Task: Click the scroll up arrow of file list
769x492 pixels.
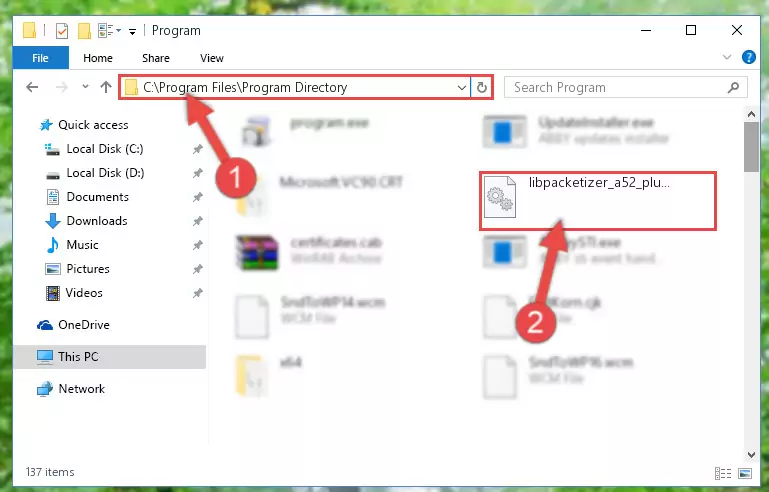Action: (x=751, y=114)
